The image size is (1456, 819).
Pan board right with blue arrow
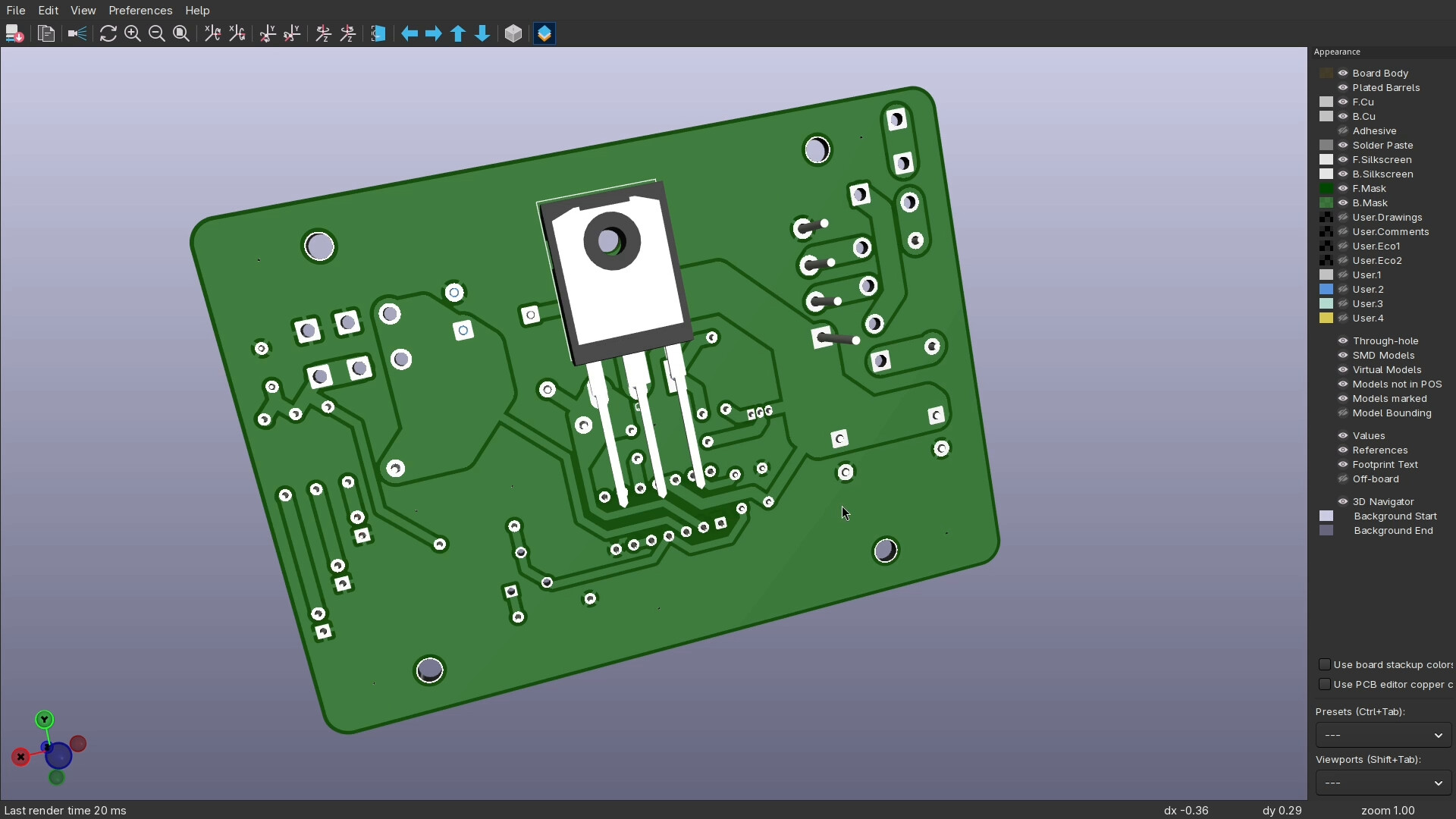[x=434, y=33]
